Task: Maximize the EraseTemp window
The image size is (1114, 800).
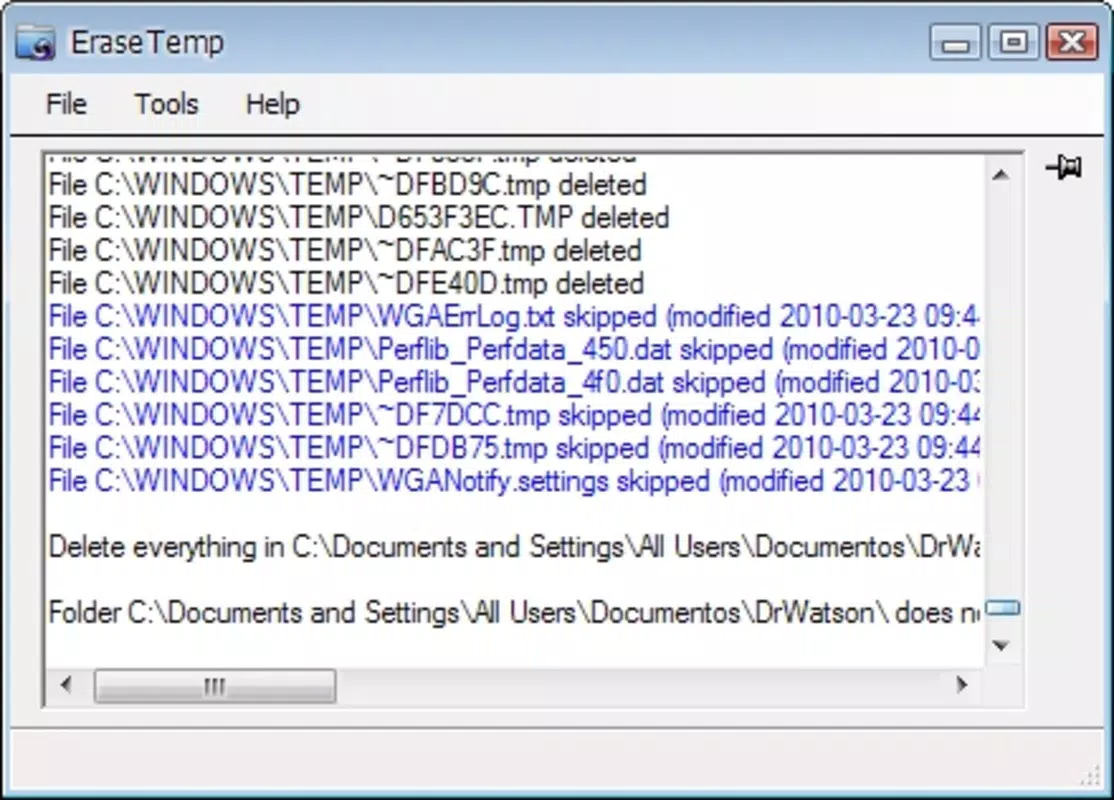Action: [1013, 43]
